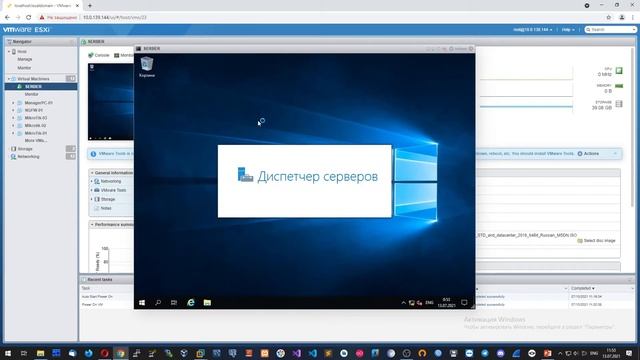Open Monitor under Host
Screen dimensions: 640x360
tap(24, 68)
